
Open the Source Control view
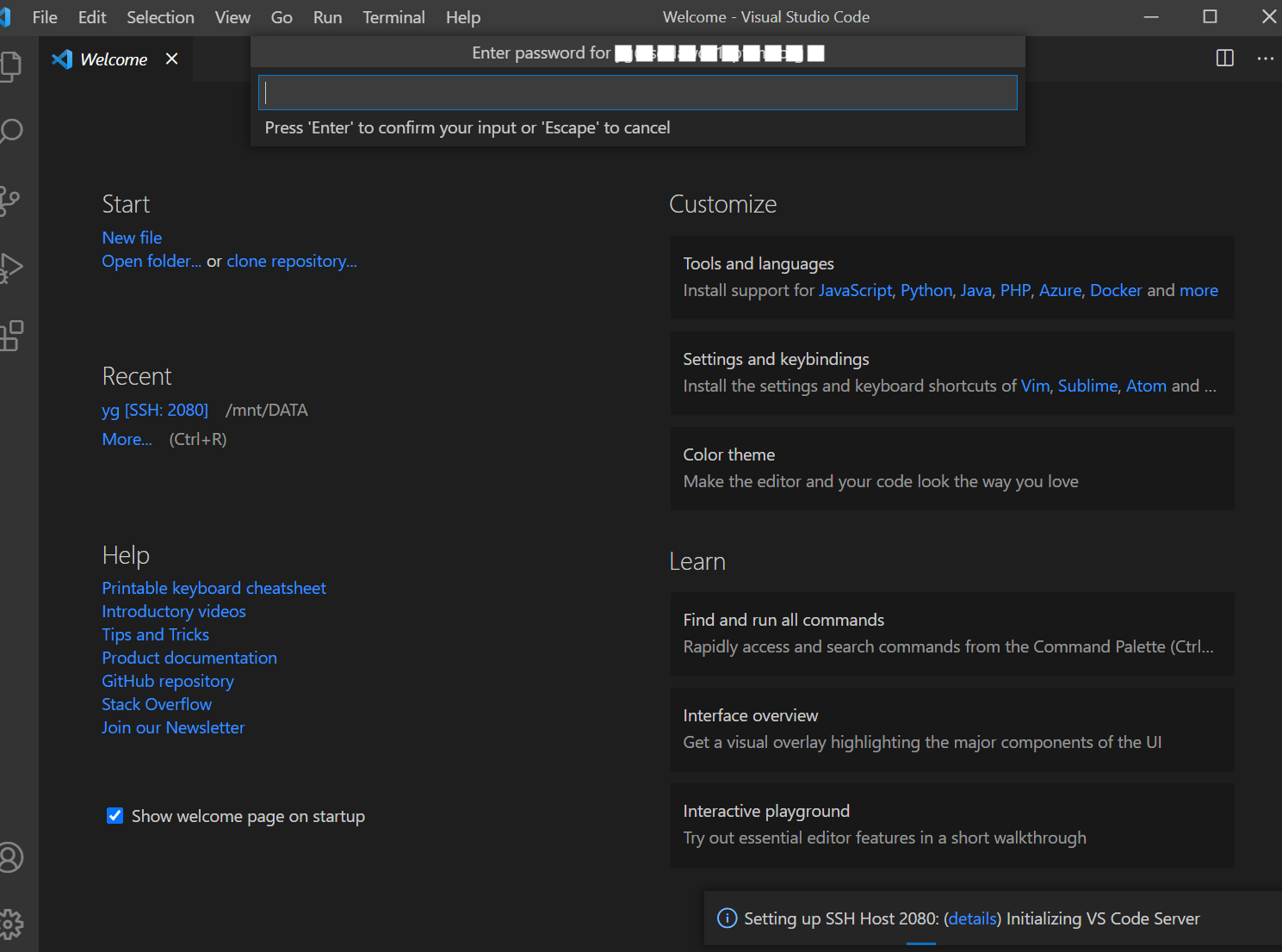[x=10, y=201]
